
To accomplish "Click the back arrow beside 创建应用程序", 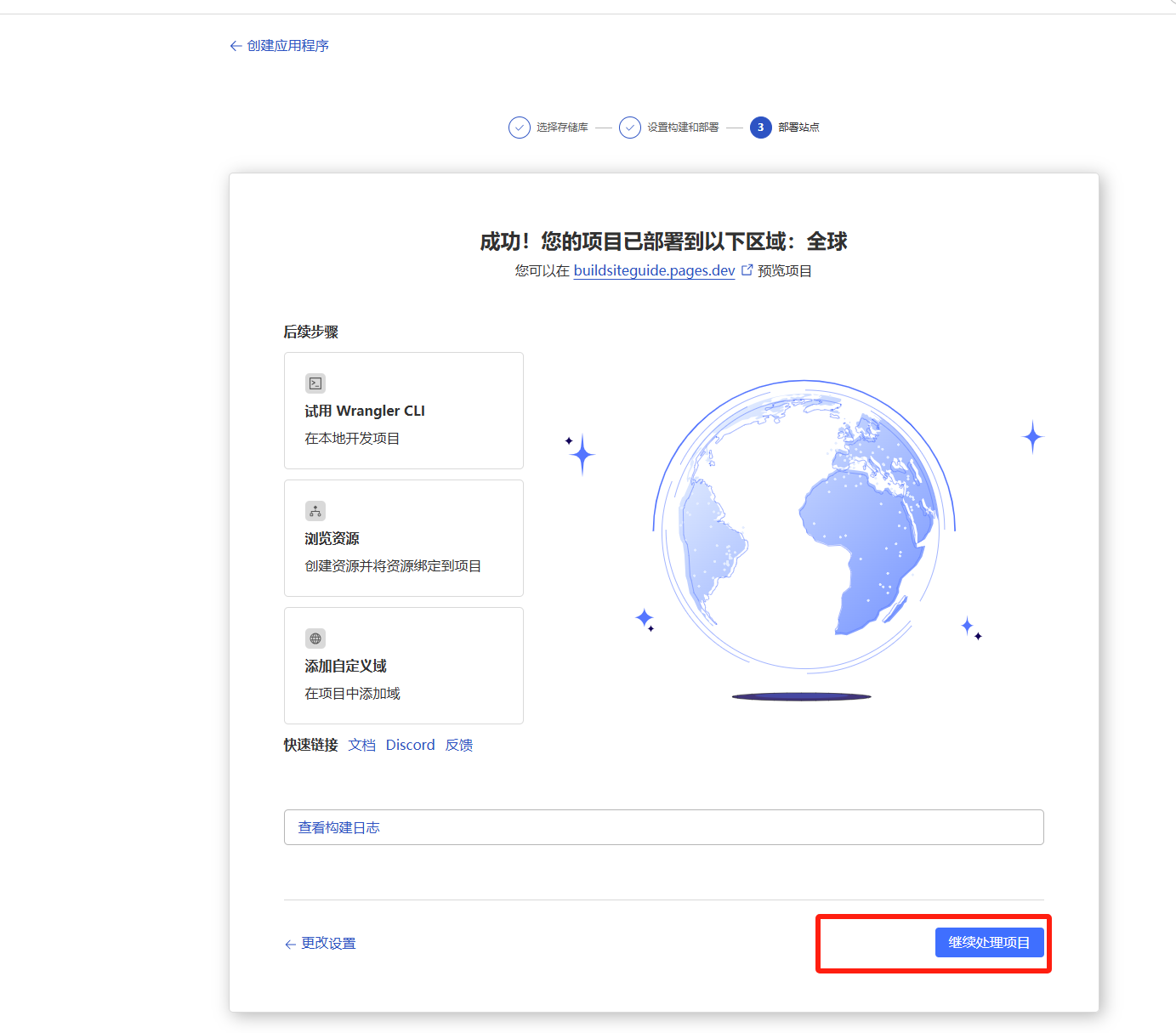I will [x=236, y=45].
